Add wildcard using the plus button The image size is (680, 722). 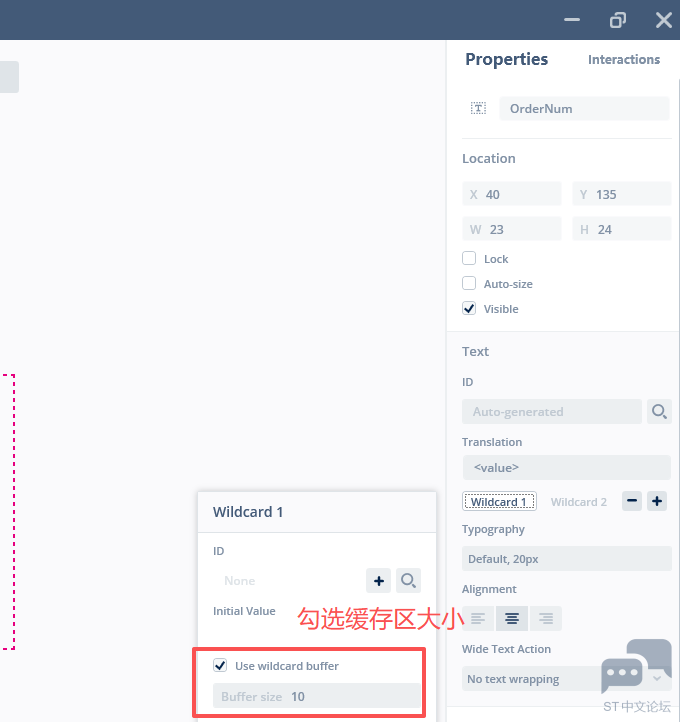click(657, 501)
